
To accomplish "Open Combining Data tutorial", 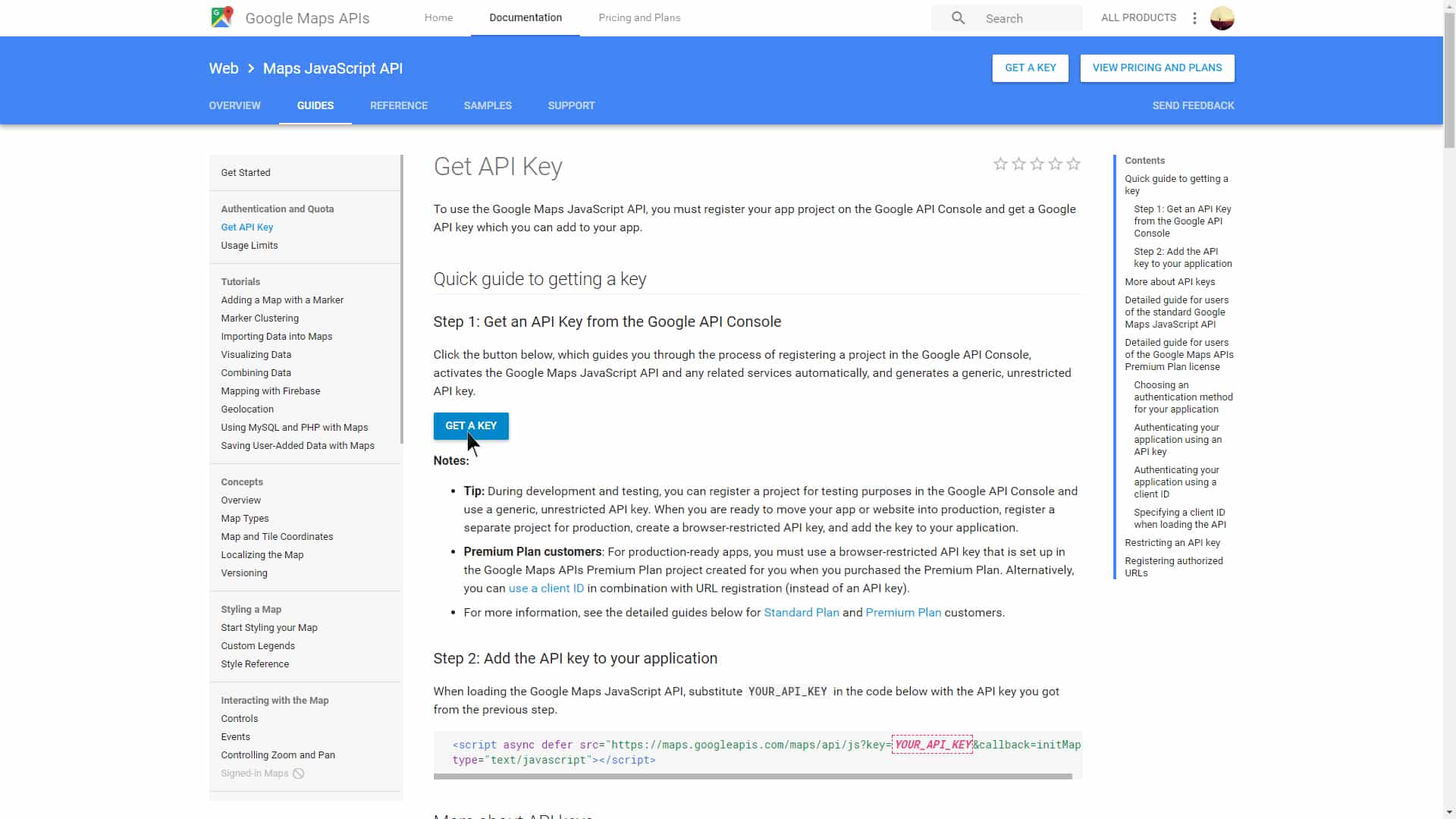I will (256, 373).
